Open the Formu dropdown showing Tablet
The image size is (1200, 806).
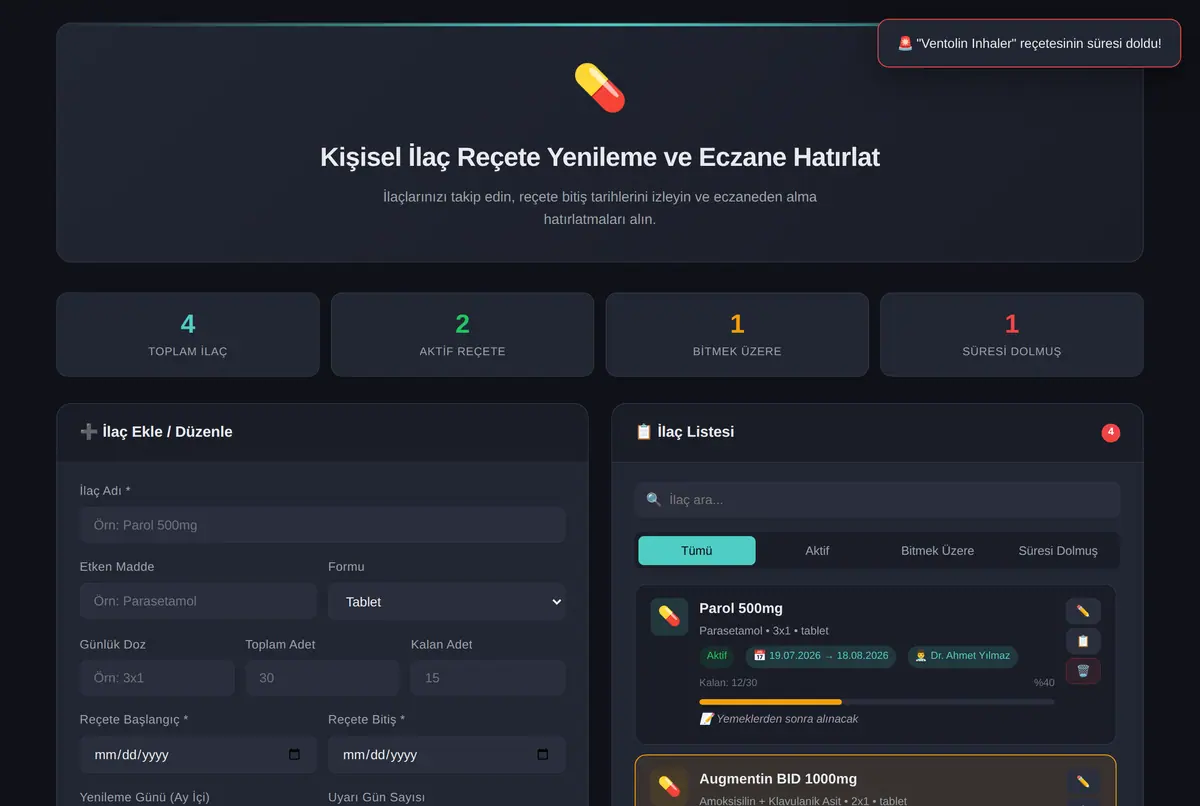[x=447, y=602]
